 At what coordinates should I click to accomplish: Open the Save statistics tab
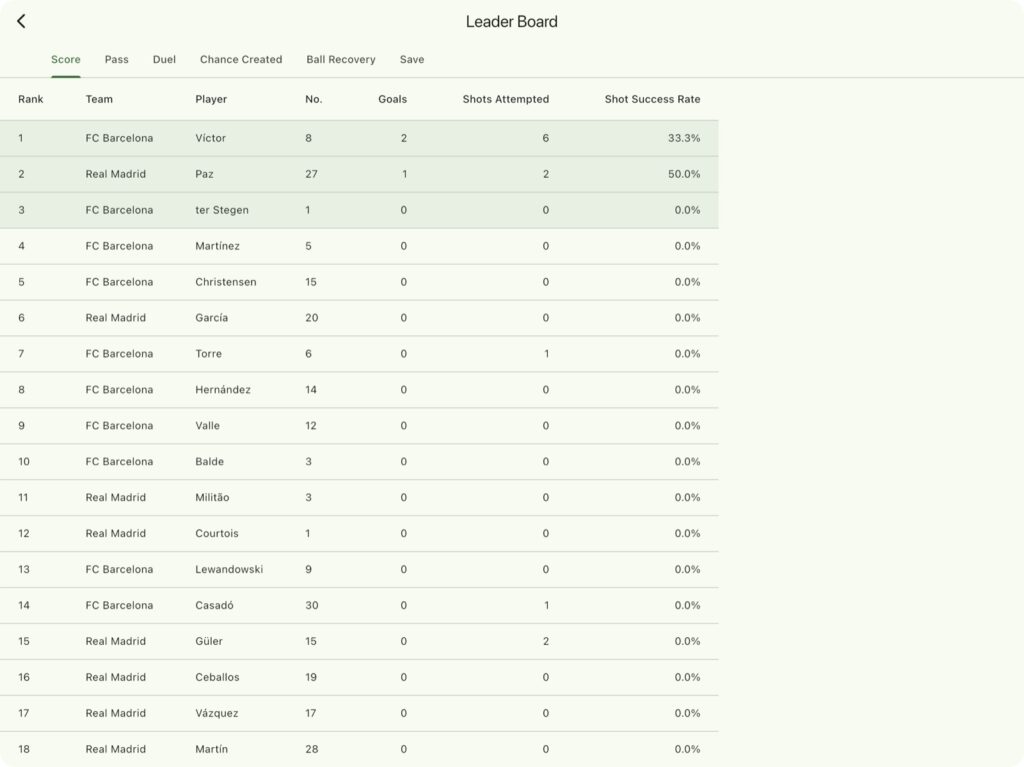(412, 59)
